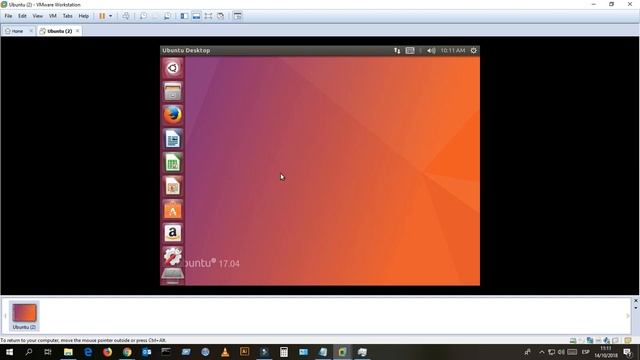Open Windows search in taskbar
Viewport: 640px width, 360px height.
tap(29, 352)
